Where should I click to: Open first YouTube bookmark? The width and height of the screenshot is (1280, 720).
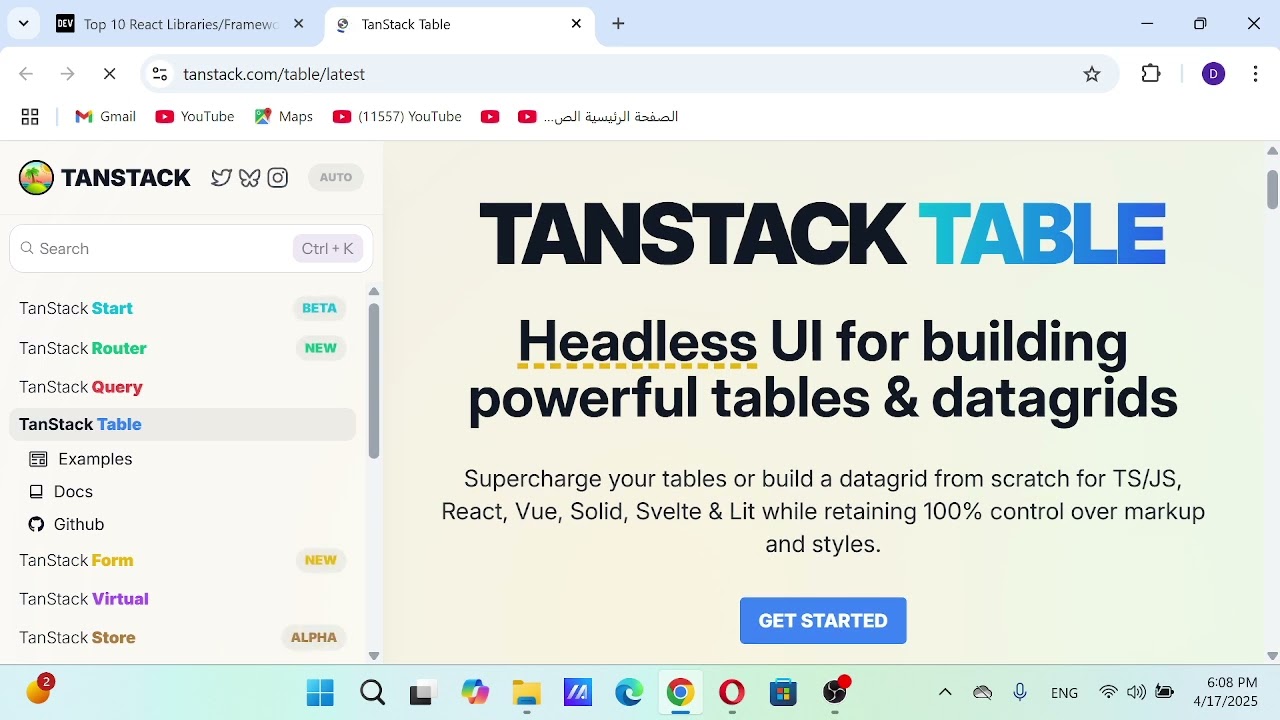coord(195,117)
